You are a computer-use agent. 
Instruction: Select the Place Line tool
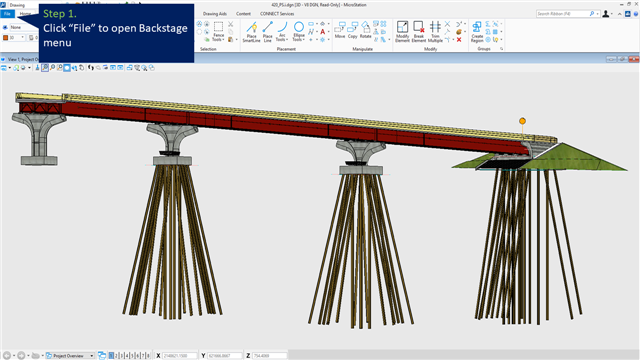(267, 32)
